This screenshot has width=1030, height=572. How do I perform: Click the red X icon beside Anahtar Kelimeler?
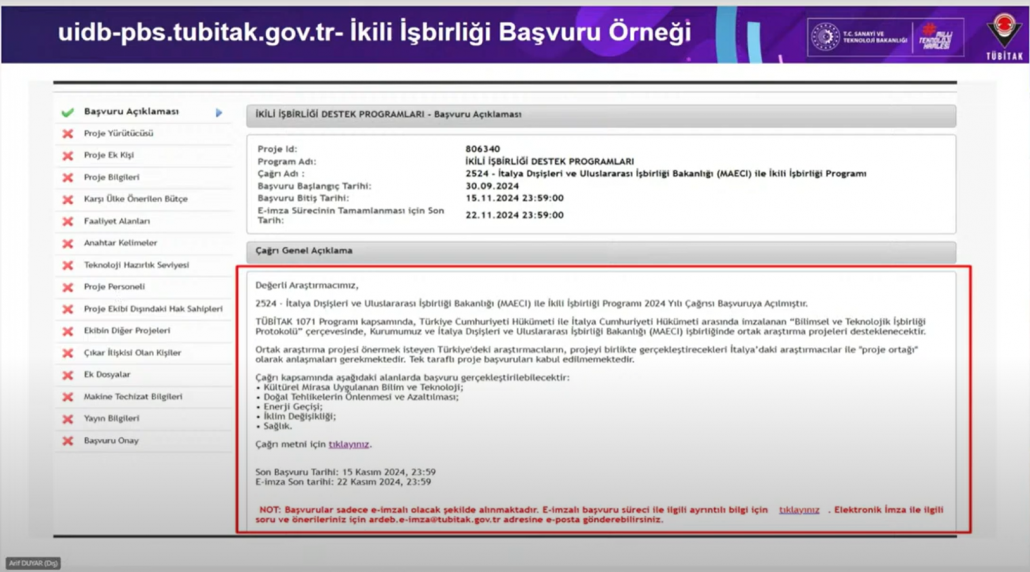(x=67, y=244)
